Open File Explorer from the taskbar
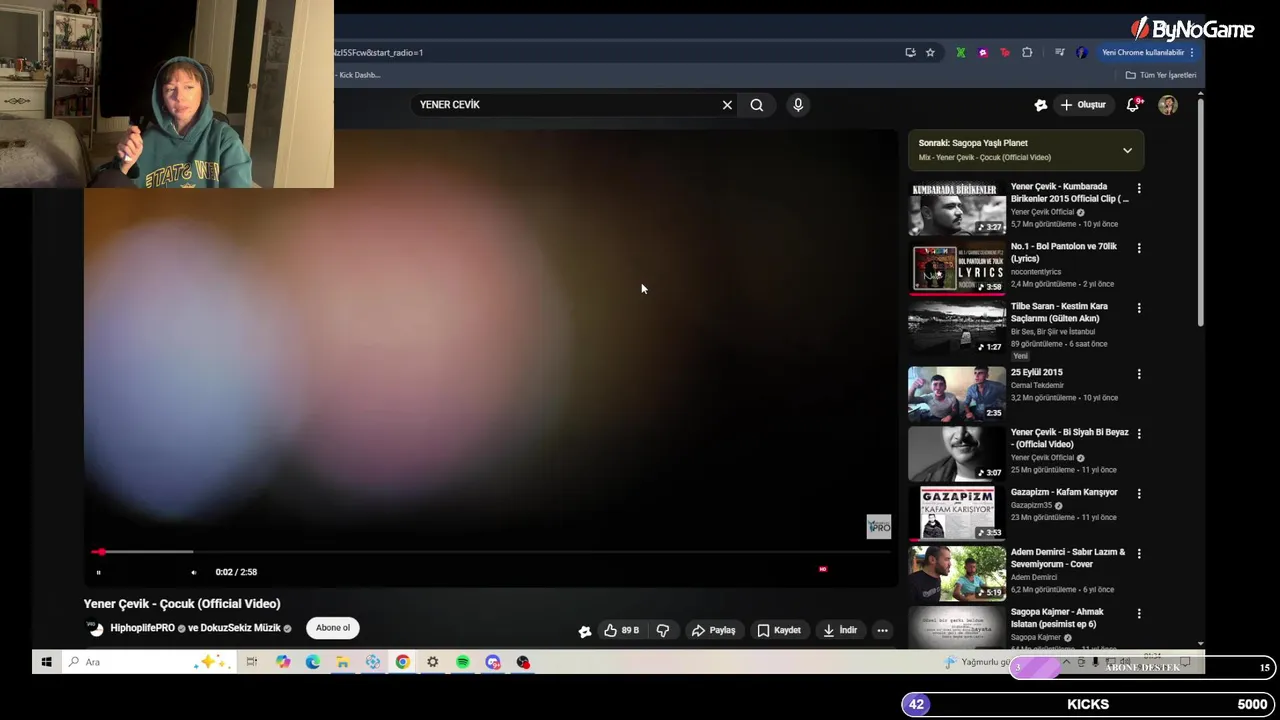The width and height of the screenshot is (1280, 720). (x=342, y=662)
